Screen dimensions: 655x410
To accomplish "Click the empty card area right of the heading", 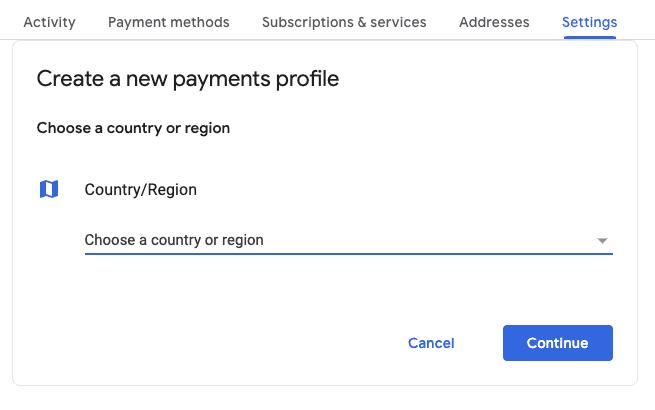I will point(490,79).
